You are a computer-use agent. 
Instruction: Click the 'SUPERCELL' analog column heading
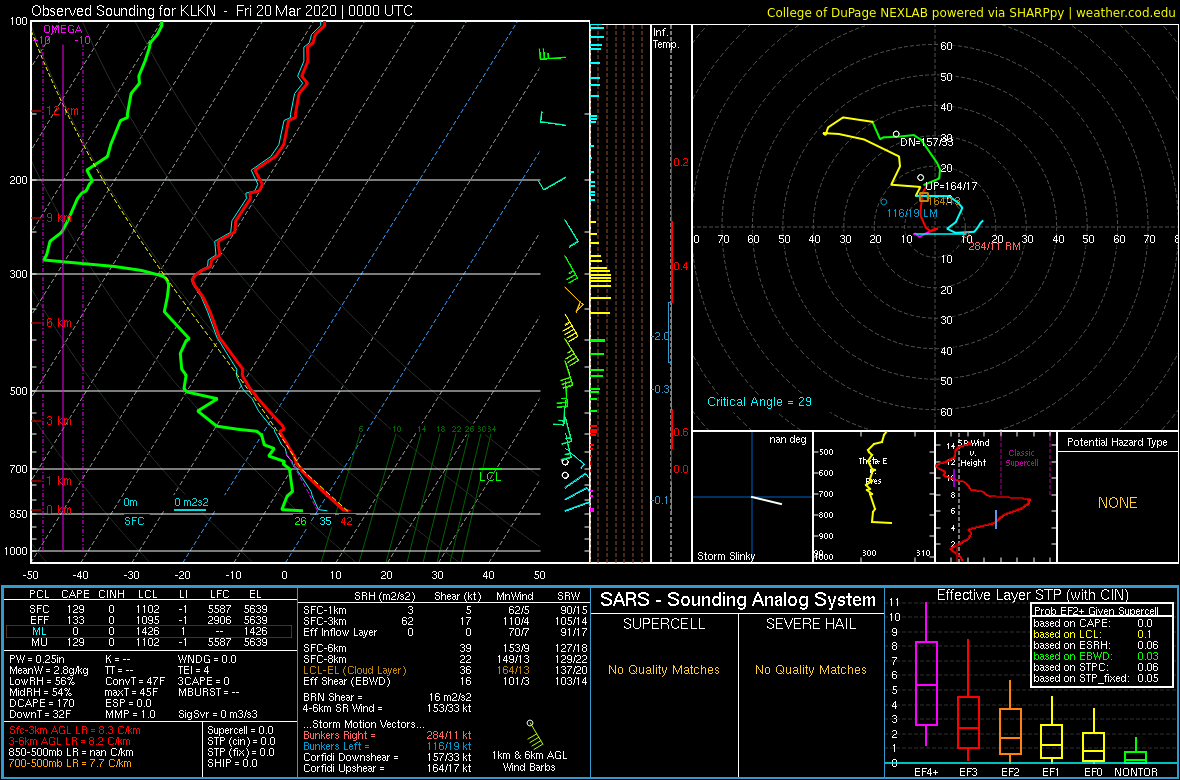(664, 625)
